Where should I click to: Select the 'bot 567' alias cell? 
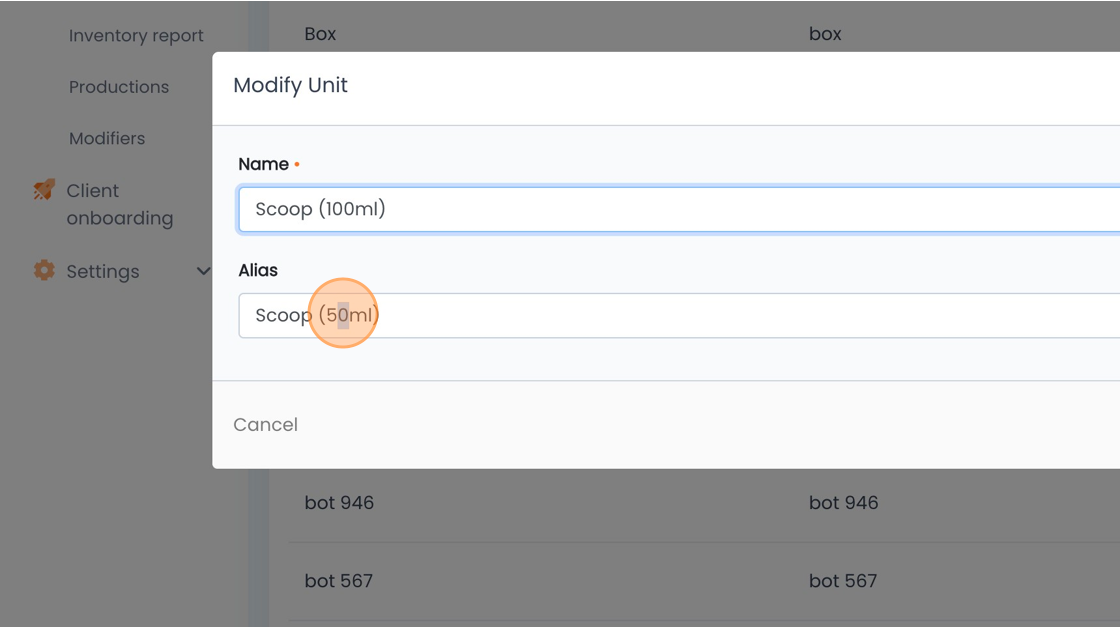[843, 580]
